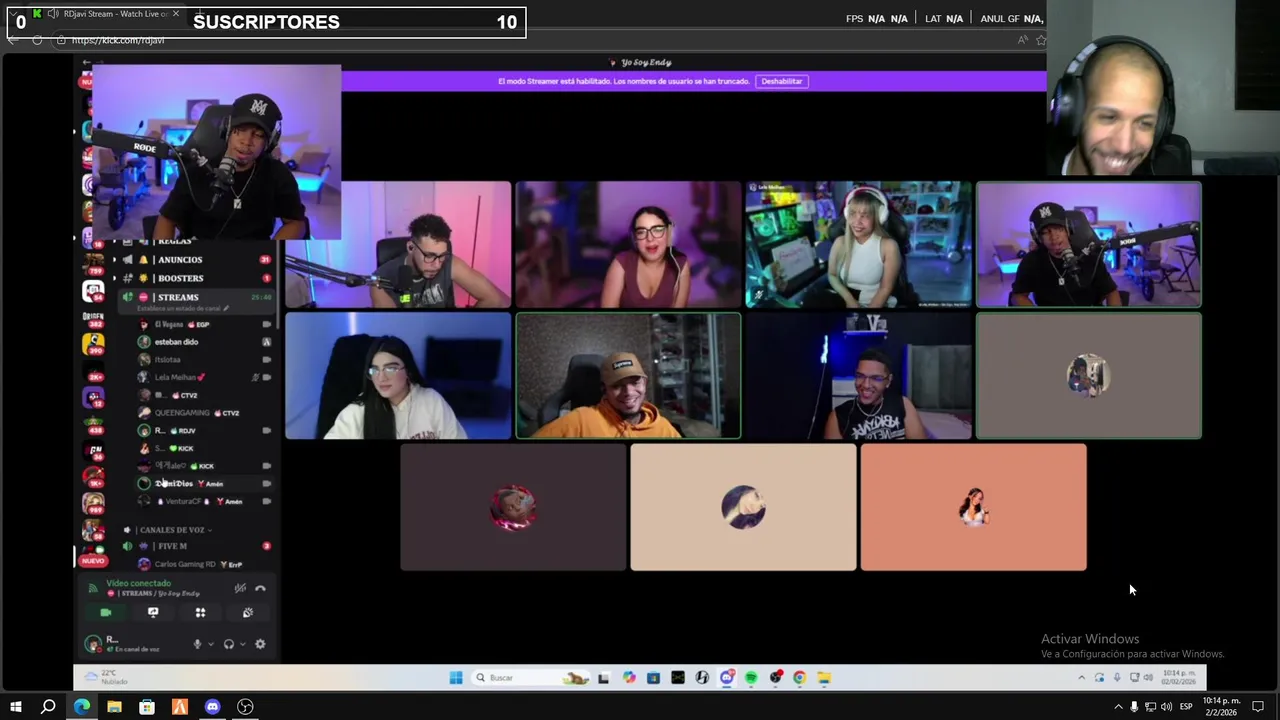The height and width of the screenshot is (720, 1280).
Task: Open the Discord activities launcher button
Action: coord(200,613)
